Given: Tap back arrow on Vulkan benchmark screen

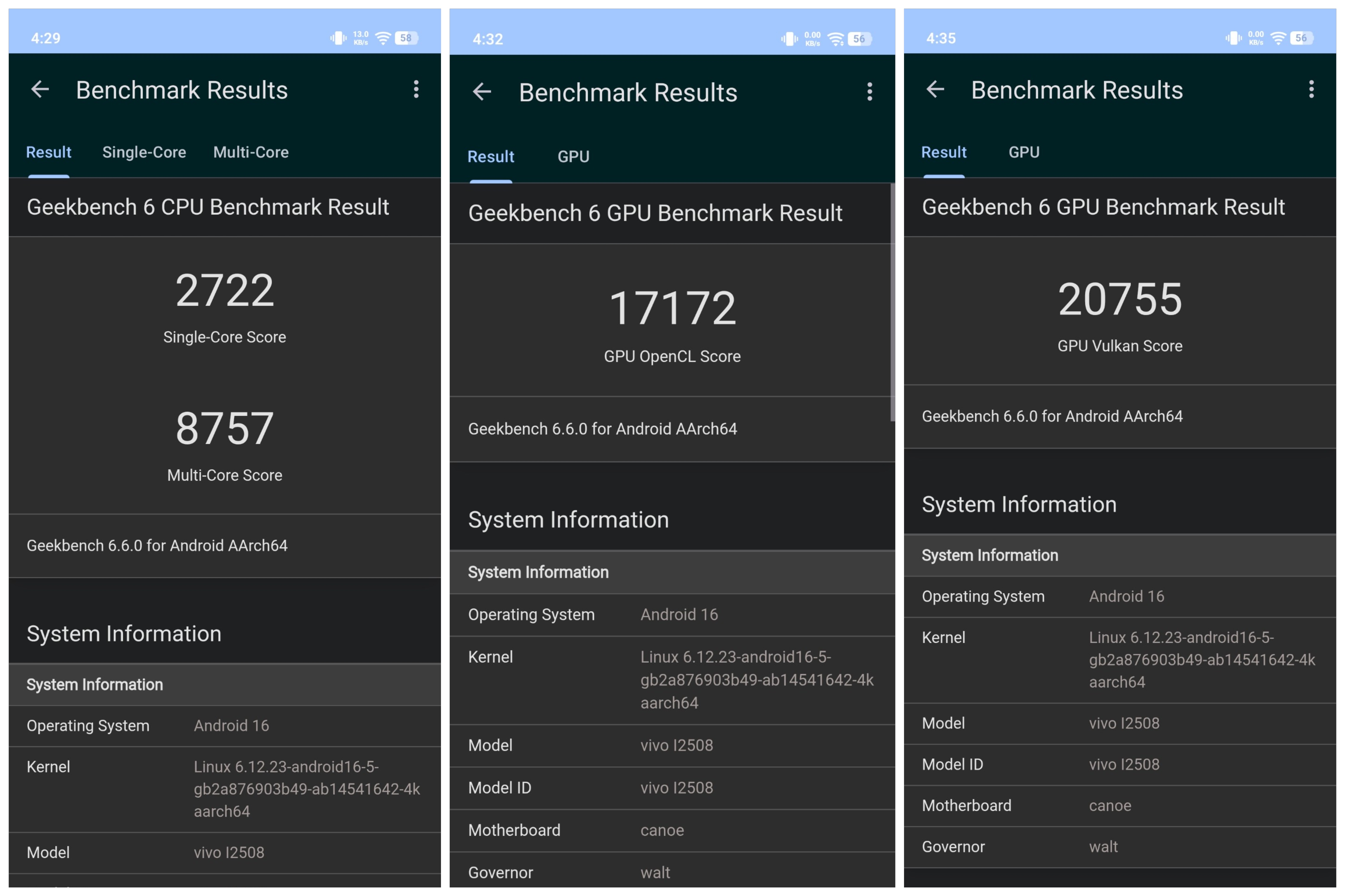Looking at the screenshot, I should pos(934,89).
